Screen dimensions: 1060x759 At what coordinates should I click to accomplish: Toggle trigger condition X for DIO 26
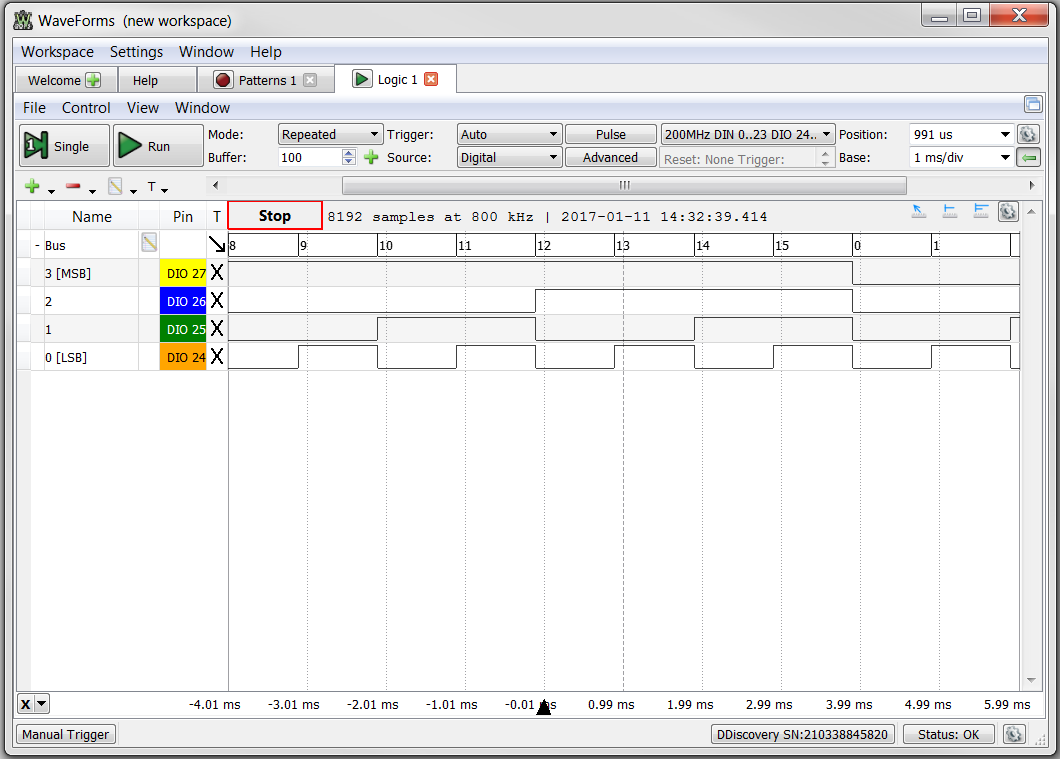pyautogui.click(x=216, y=301)
